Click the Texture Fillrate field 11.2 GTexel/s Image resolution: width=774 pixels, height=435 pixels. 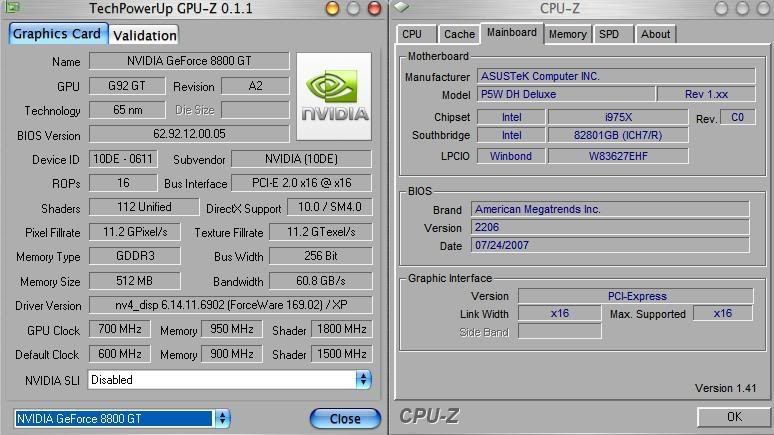pyautogui.click(x=320, y=232)
